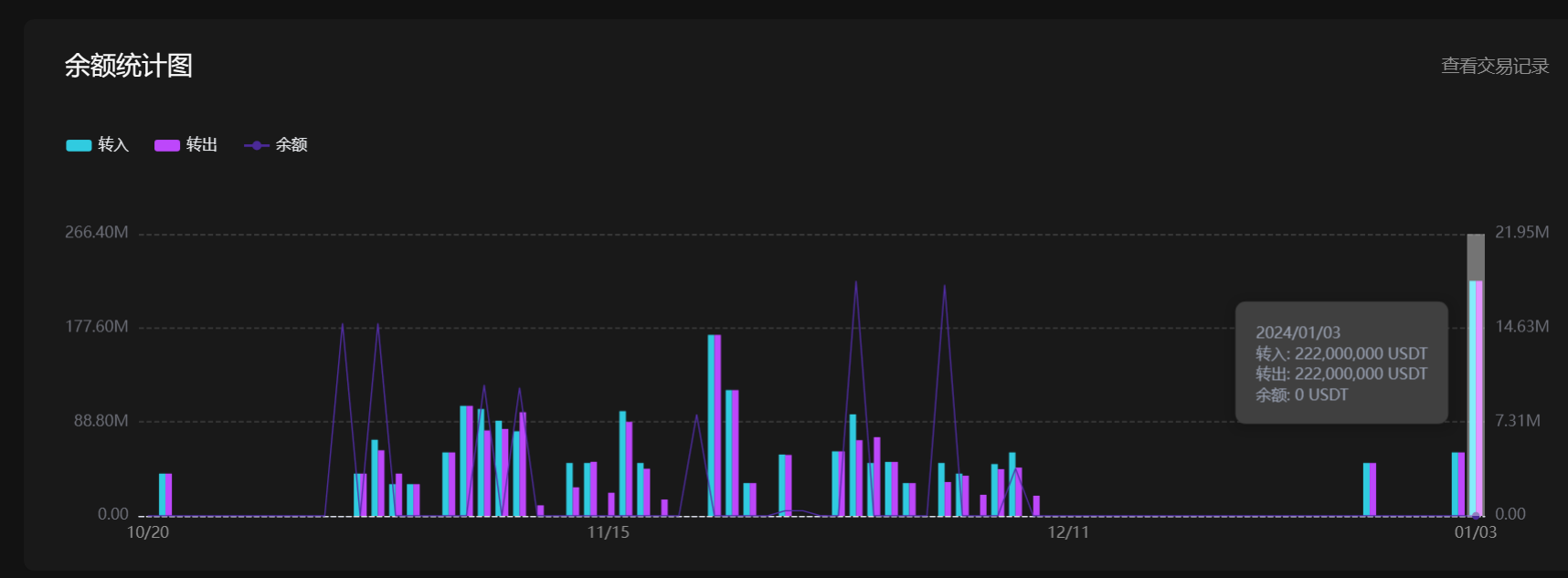The height and width of the screenshot is (578, 1568).
Task: Open the 查看交易记录 link
Action: tap(1494, 66)
